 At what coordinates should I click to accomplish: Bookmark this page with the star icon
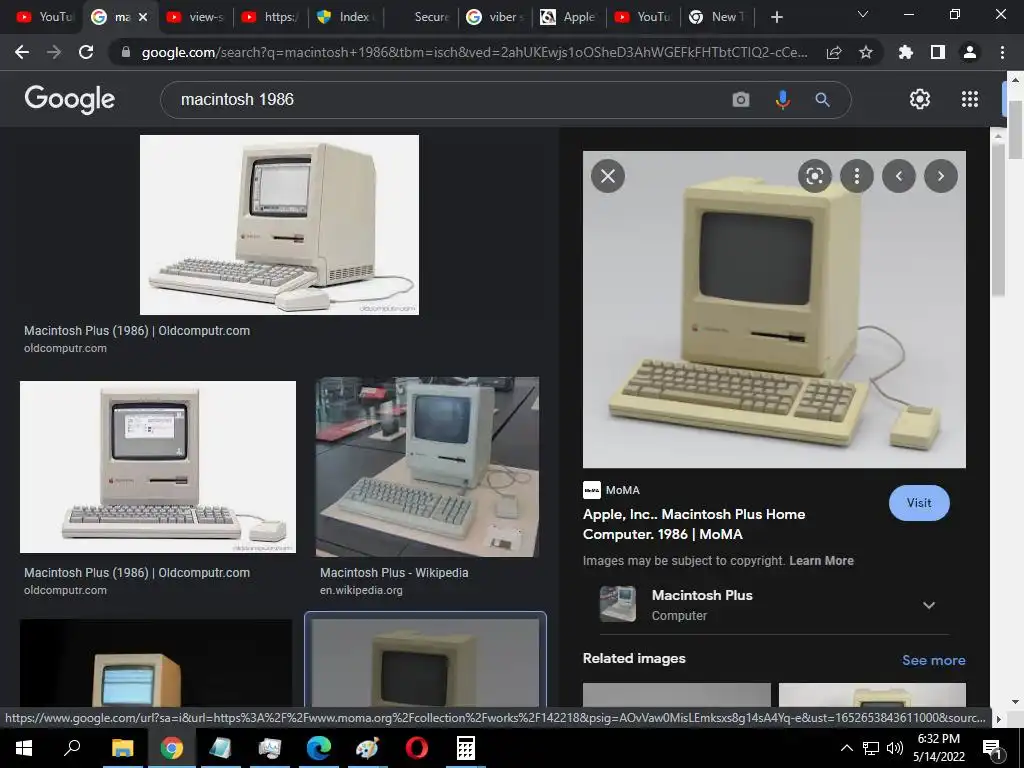[x=865, y=52]
